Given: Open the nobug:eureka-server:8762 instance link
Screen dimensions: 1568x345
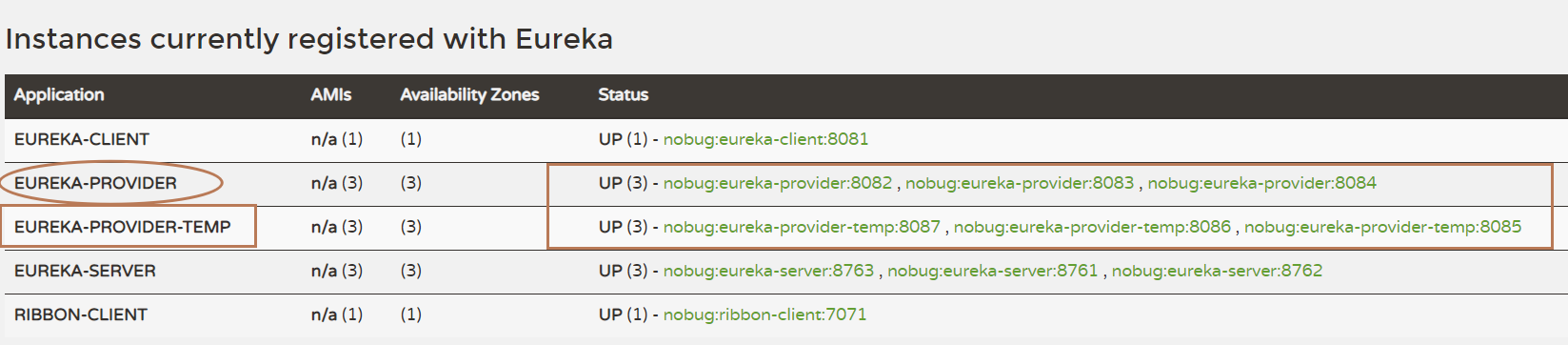Looking at the screenshot, I should click(x=1217, y=271).
